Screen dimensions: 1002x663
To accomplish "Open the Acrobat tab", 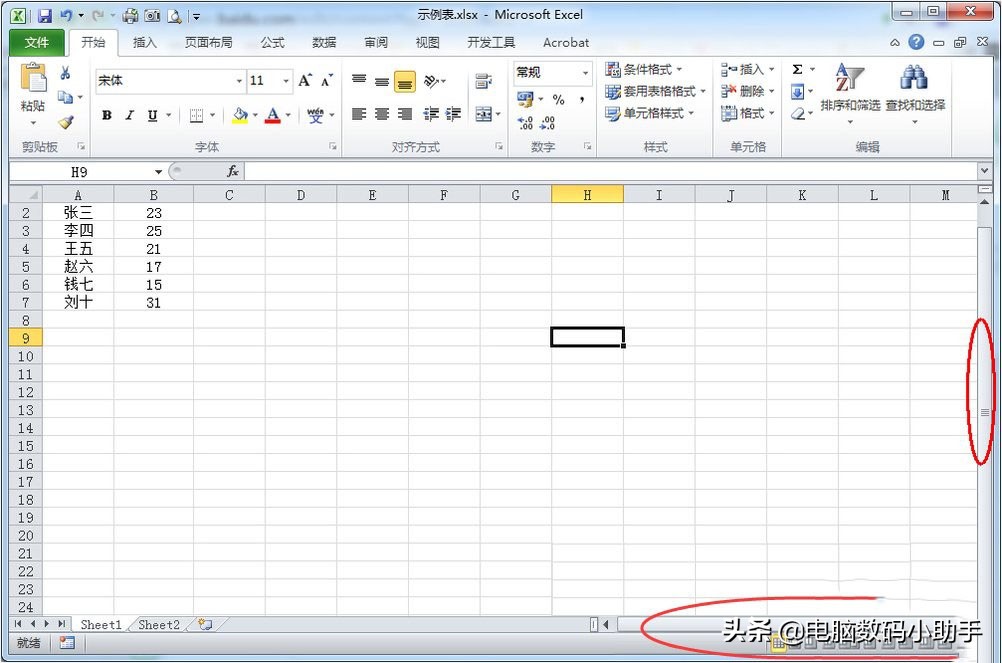I will tap(566, 43).
